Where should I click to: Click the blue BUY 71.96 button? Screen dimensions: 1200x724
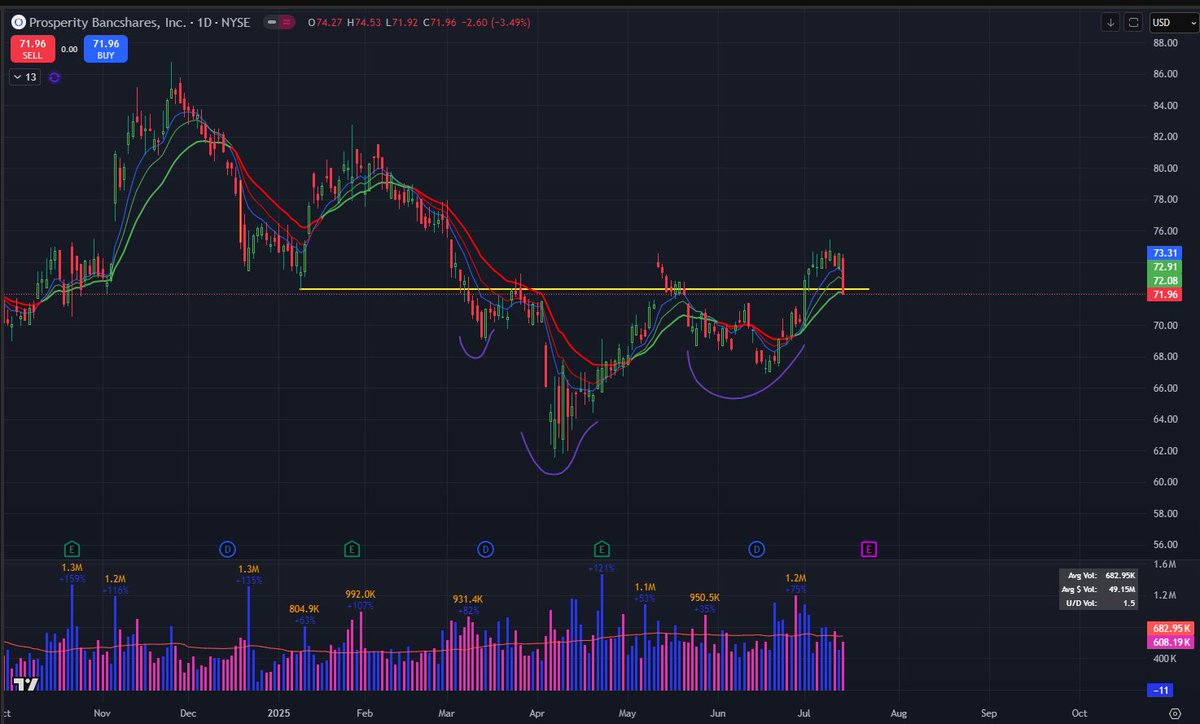tap(106, 49)
